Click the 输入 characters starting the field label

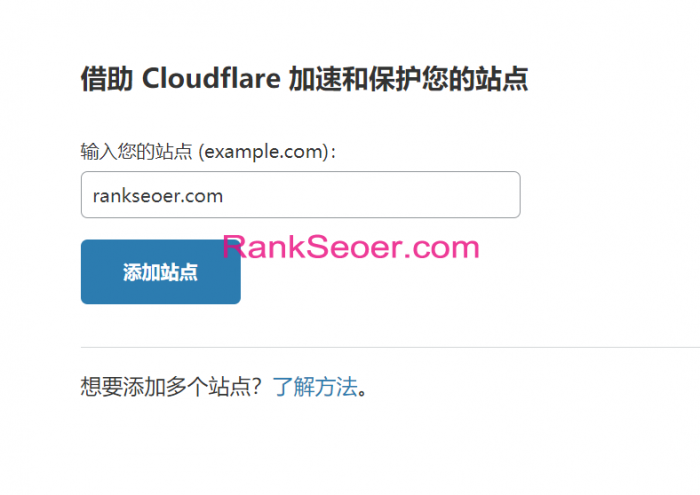(99, 152)
